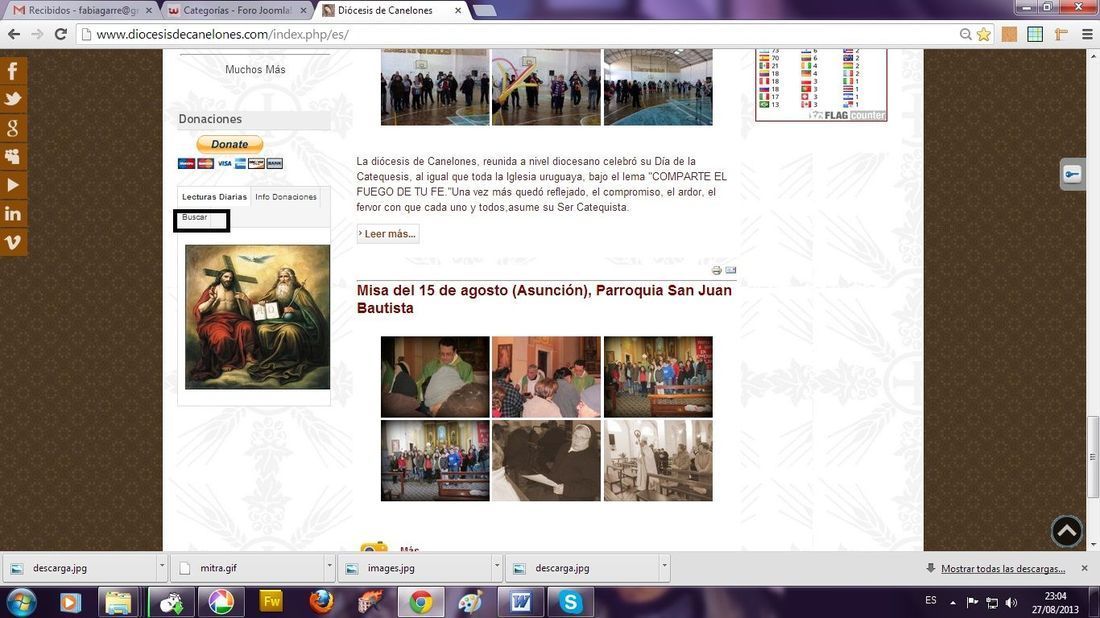The image size is (1100, 618).
Task: Select the Lecturas Diarias tab
Action: tap(214, 197)
